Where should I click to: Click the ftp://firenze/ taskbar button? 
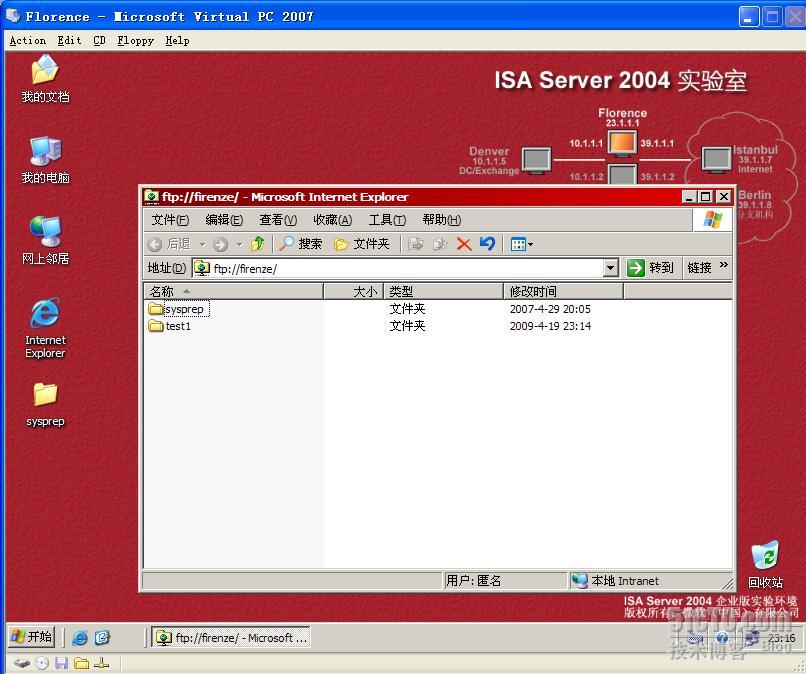click(x=231, y=637)
